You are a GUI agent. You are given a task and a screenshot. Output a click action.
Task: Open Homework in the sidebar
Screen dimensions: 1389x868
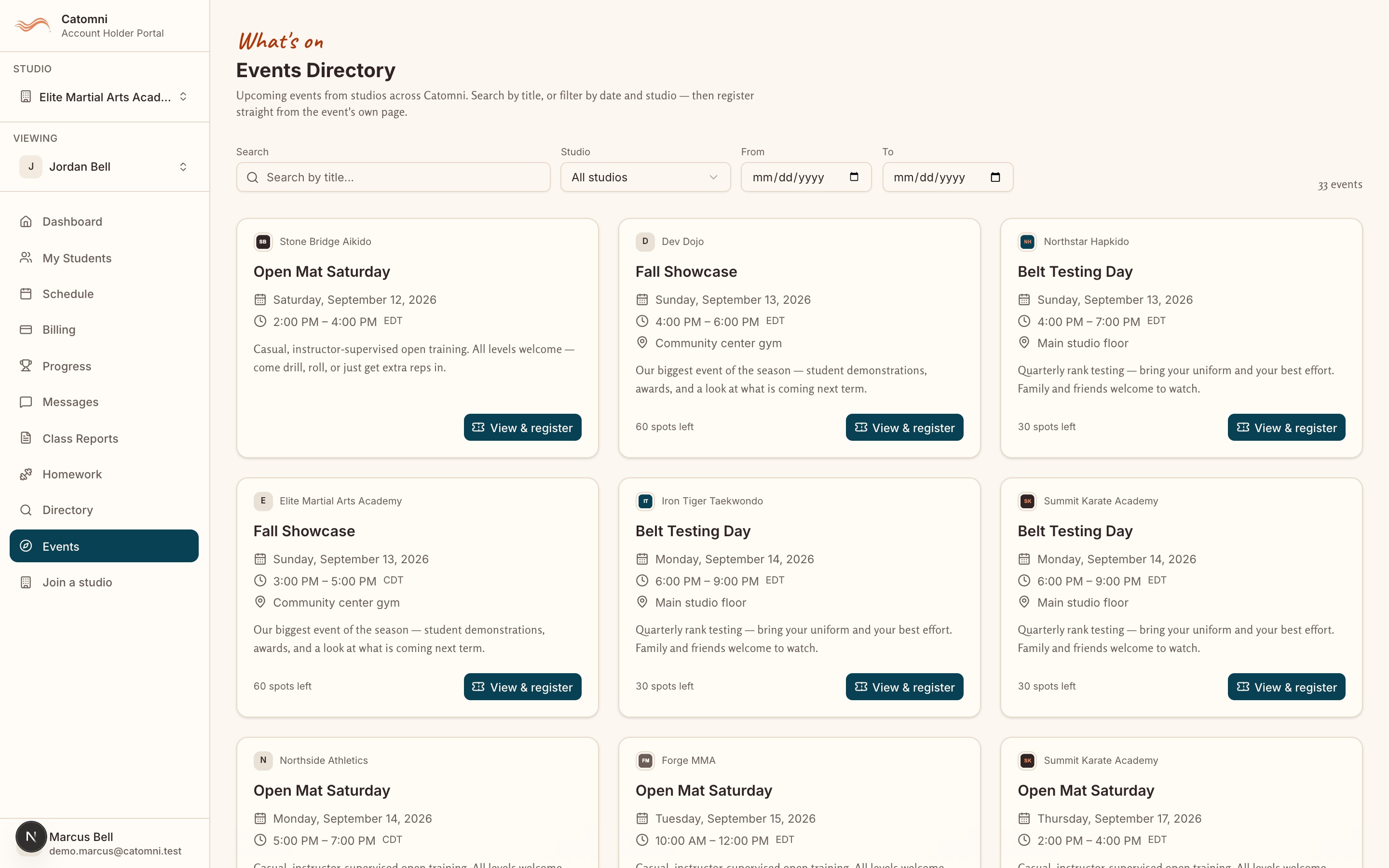coord(104,474)
